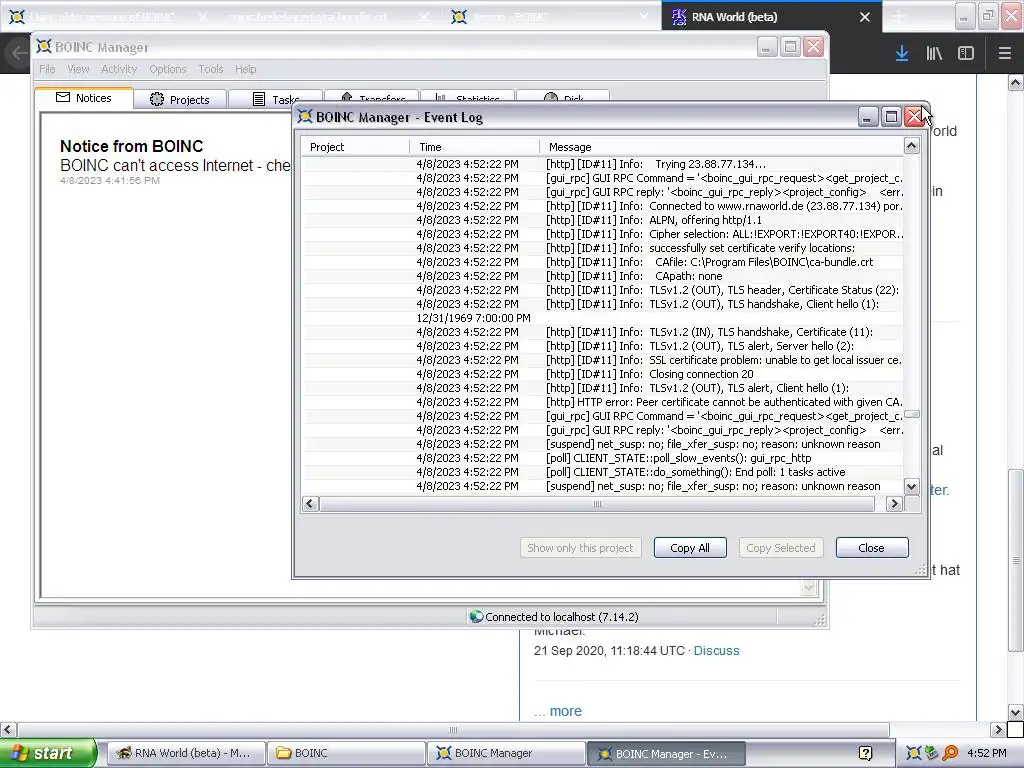Switch to BOINC folder taskbar item
Screen dimensions: 1024x768
[x=346, y=753]
